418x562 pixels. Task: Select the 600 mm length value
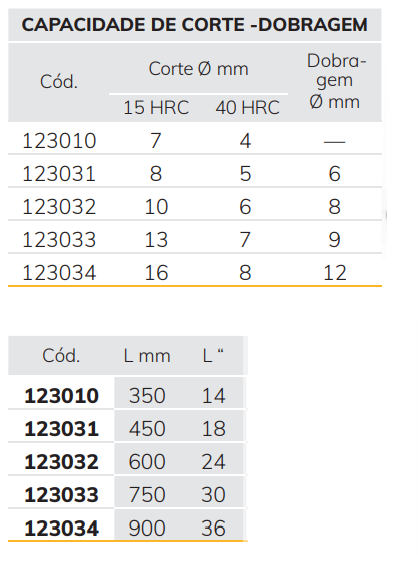point(147,462)
